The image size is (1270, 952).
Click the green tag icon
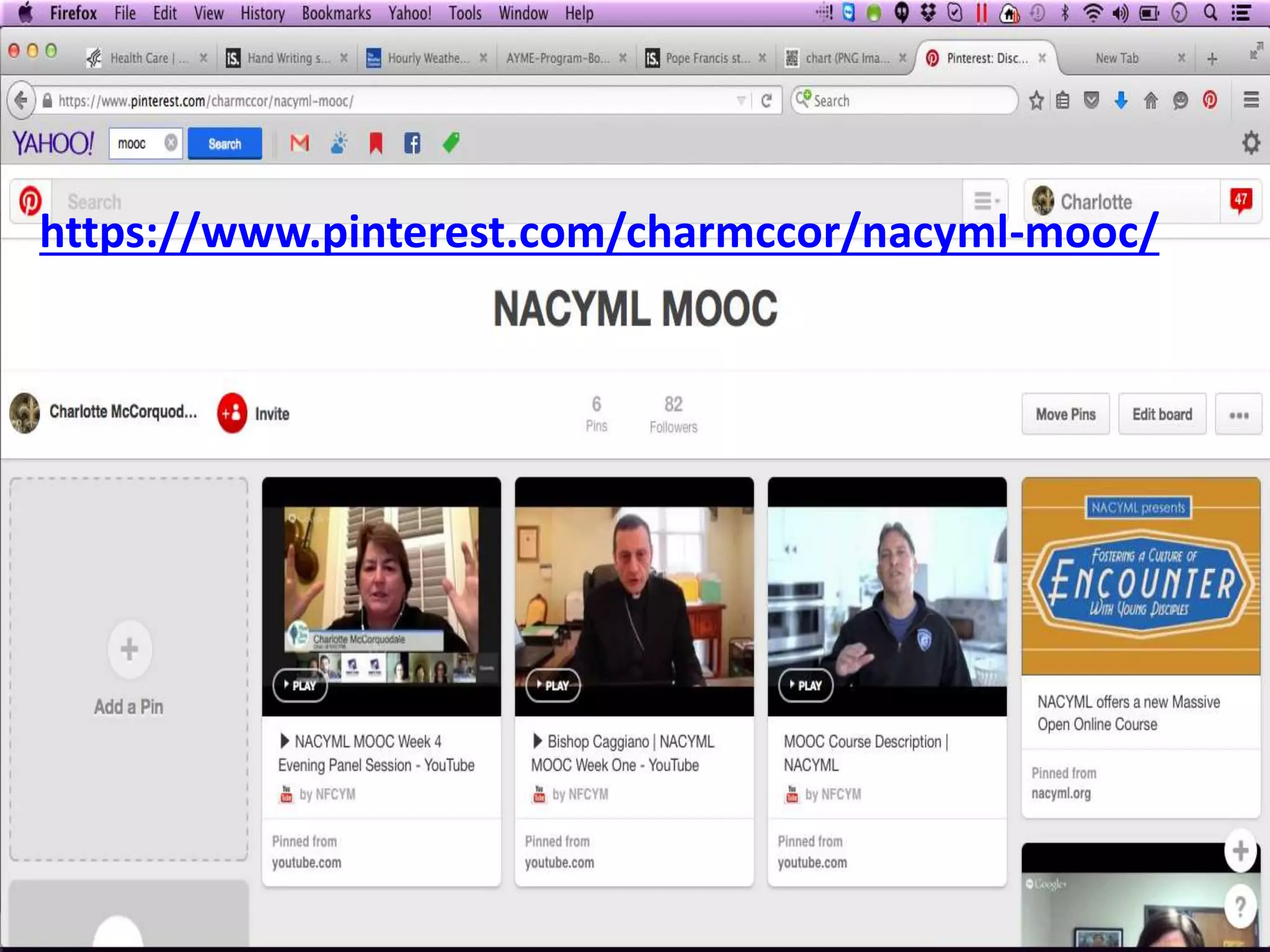451,143
